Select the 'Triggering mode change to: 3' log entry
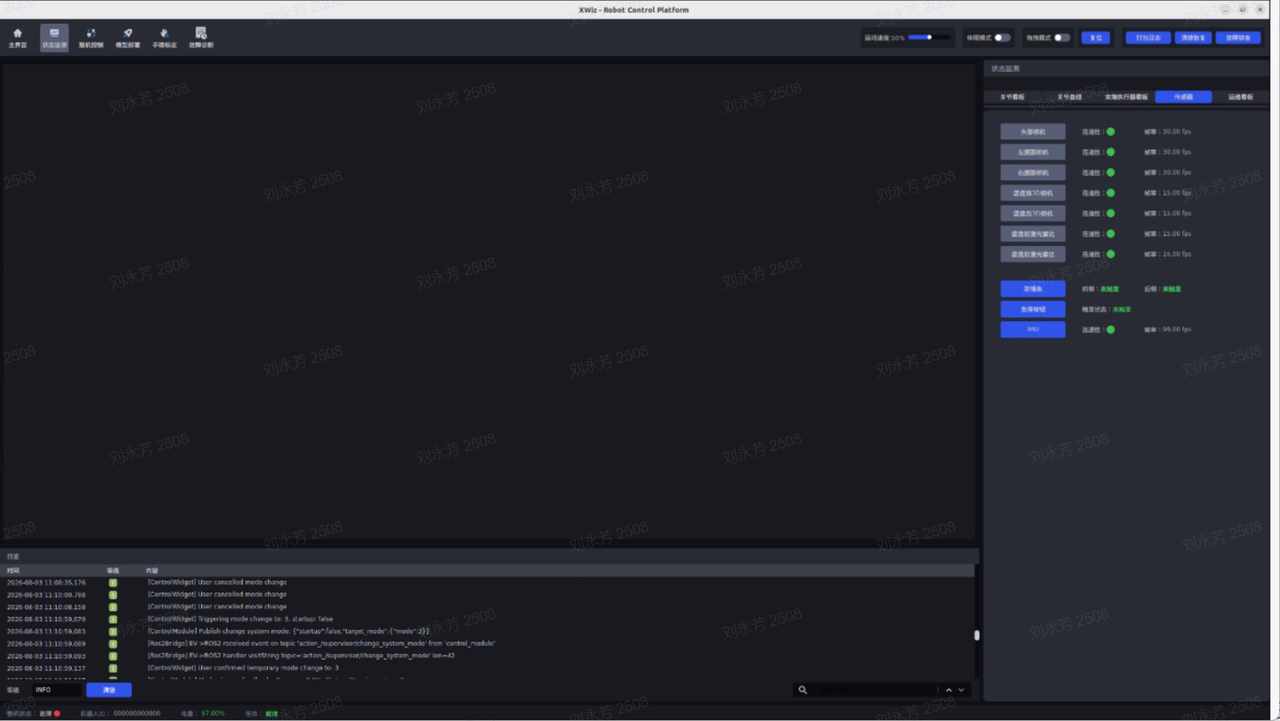 tap(488, 619)
